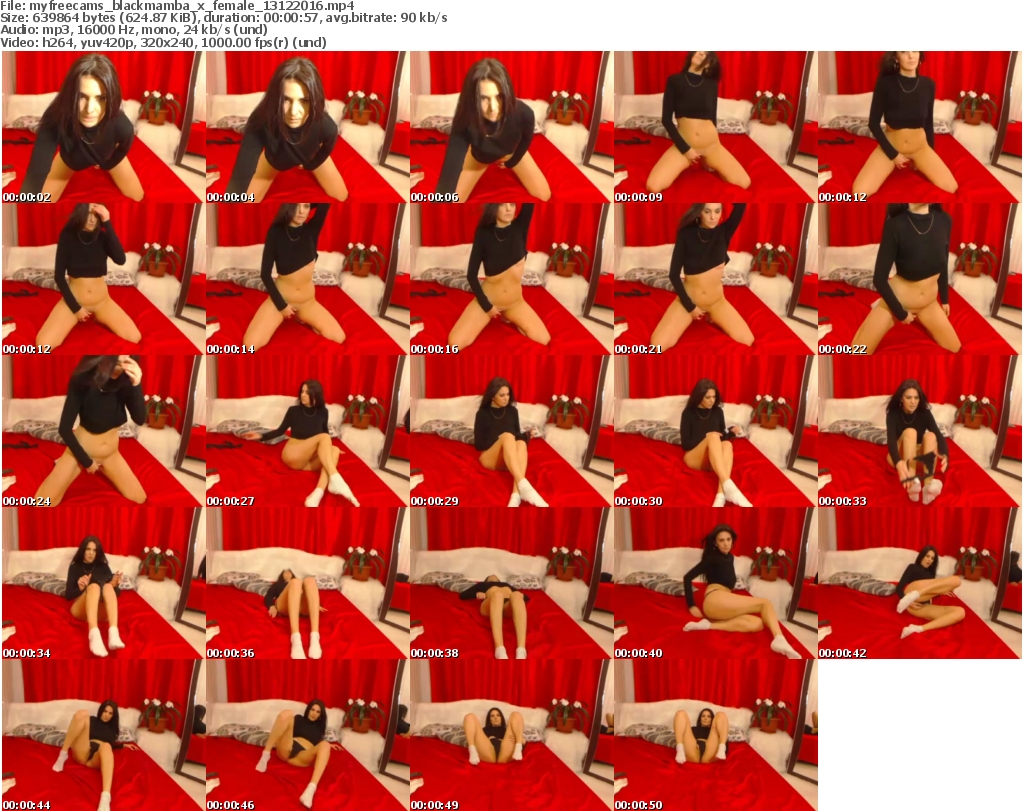Click the "Audio: mp3, 16000 Hz" line
Image resolution: width=1024 pixels, height=811 pixels.
coord(134,29)
